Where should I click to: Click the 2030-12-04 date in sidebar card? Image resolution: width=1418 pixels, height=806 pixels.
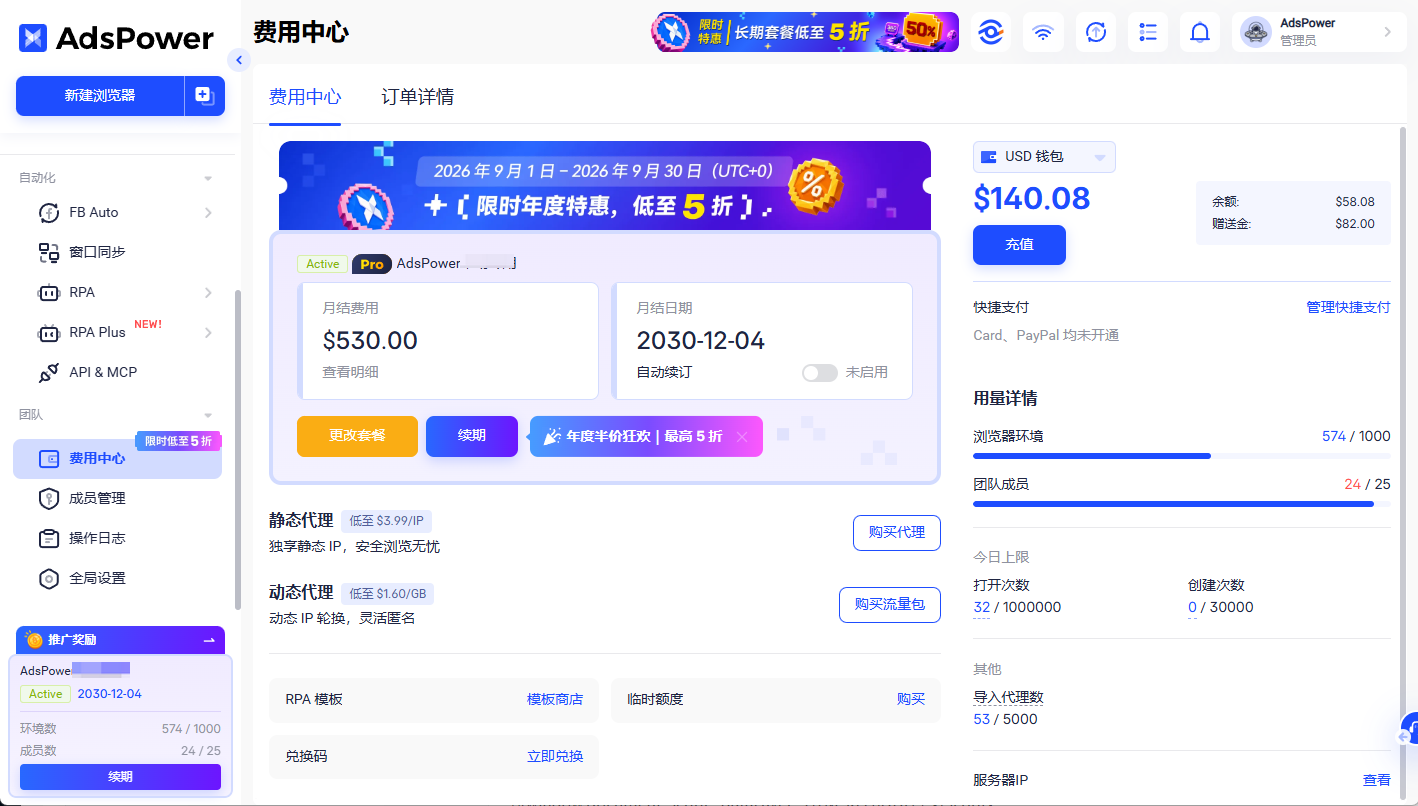coord(110,694)
